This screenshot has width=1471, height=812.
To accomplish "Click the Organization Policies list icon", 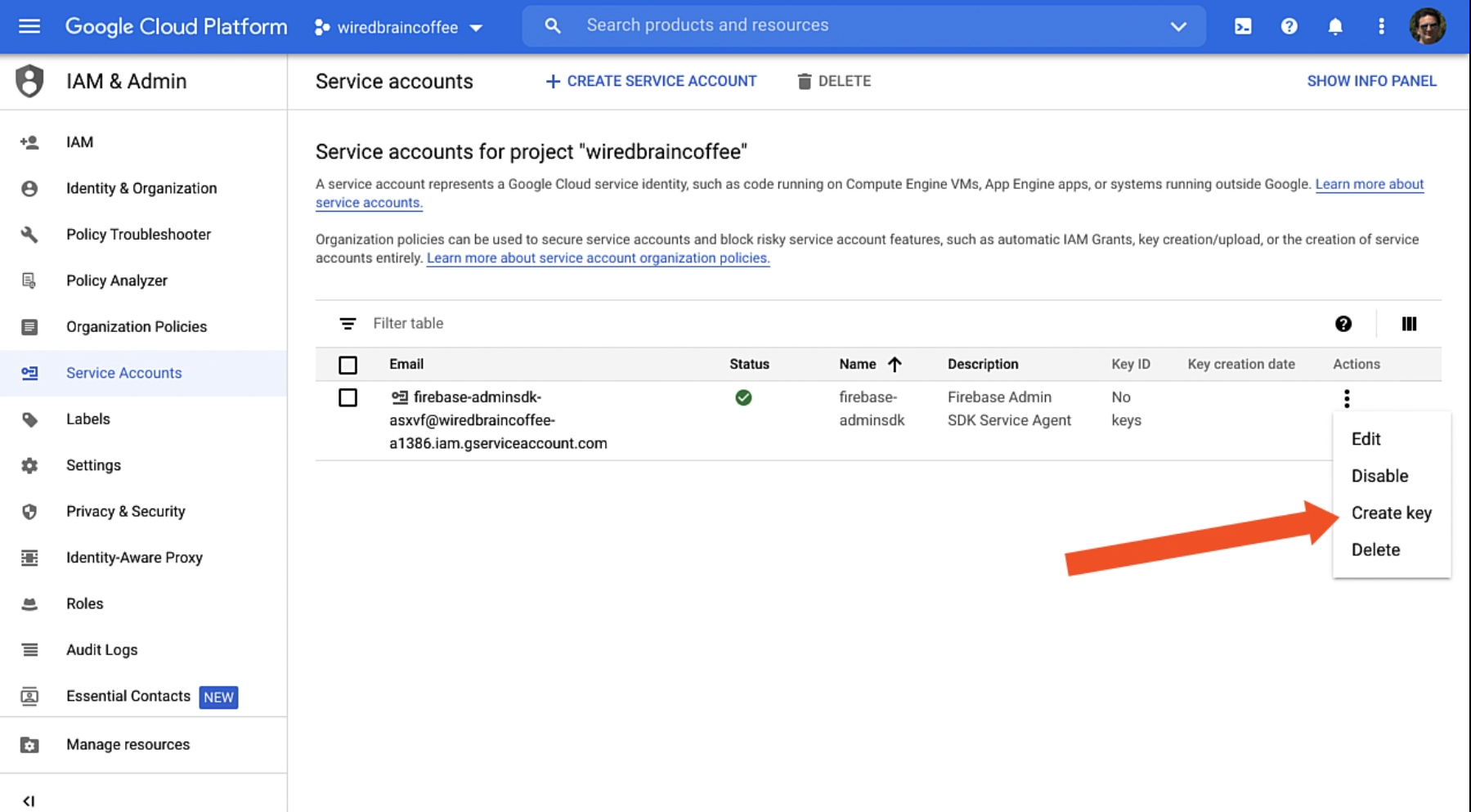I will click(29, 327).
